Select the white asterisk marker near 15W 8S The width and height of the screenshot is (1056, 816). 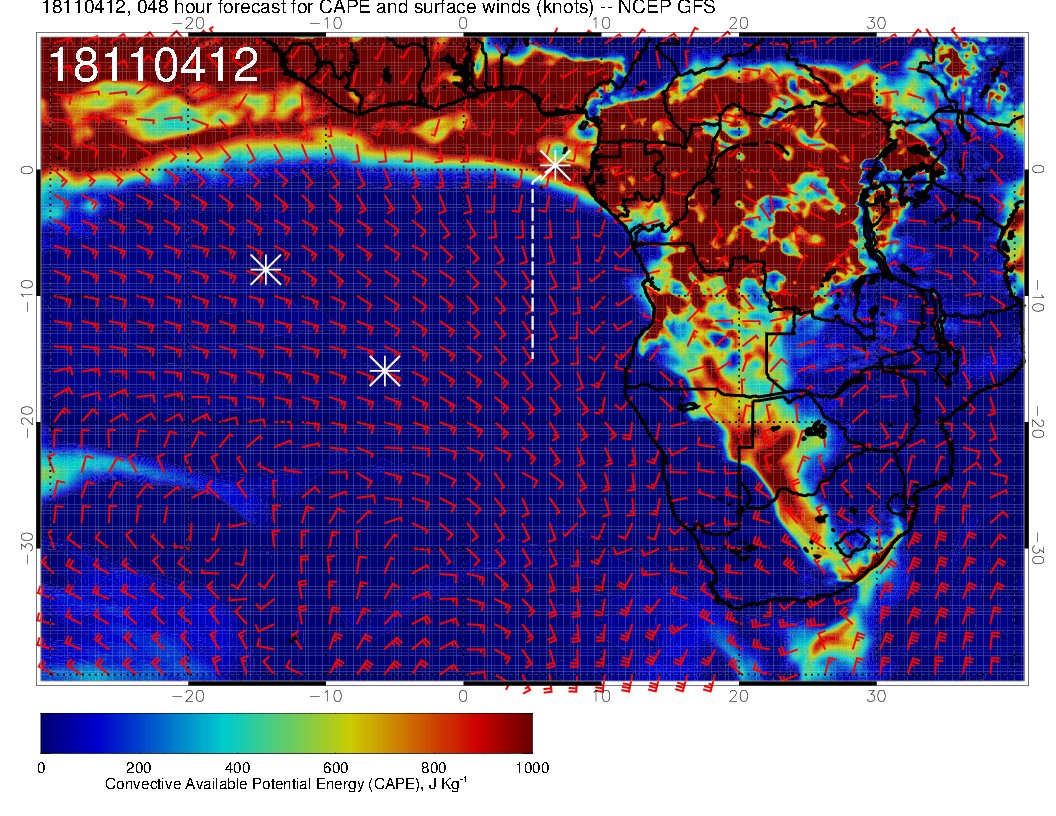(265, 269)
